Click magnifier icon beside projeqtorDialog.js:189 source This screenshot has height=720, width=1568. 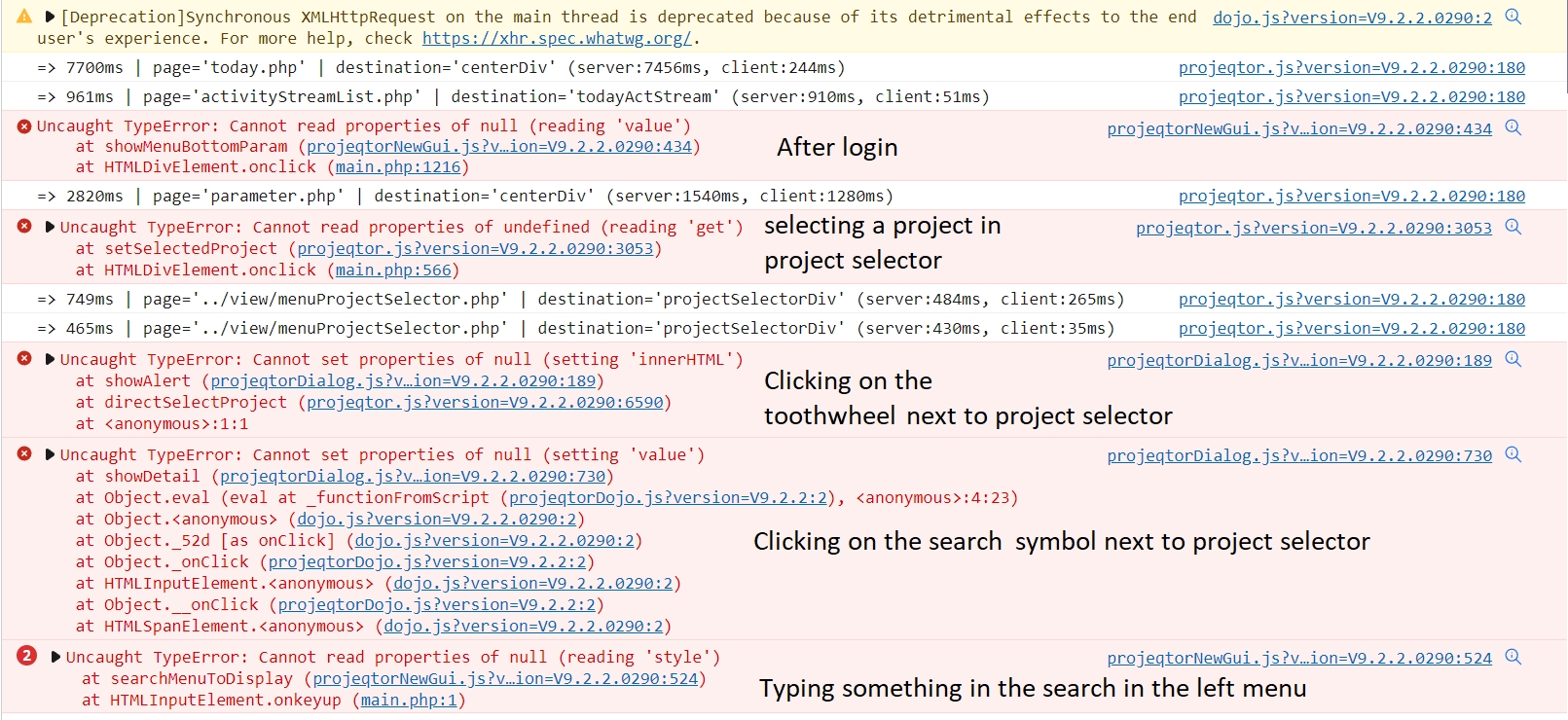[x=1513, y=359]
